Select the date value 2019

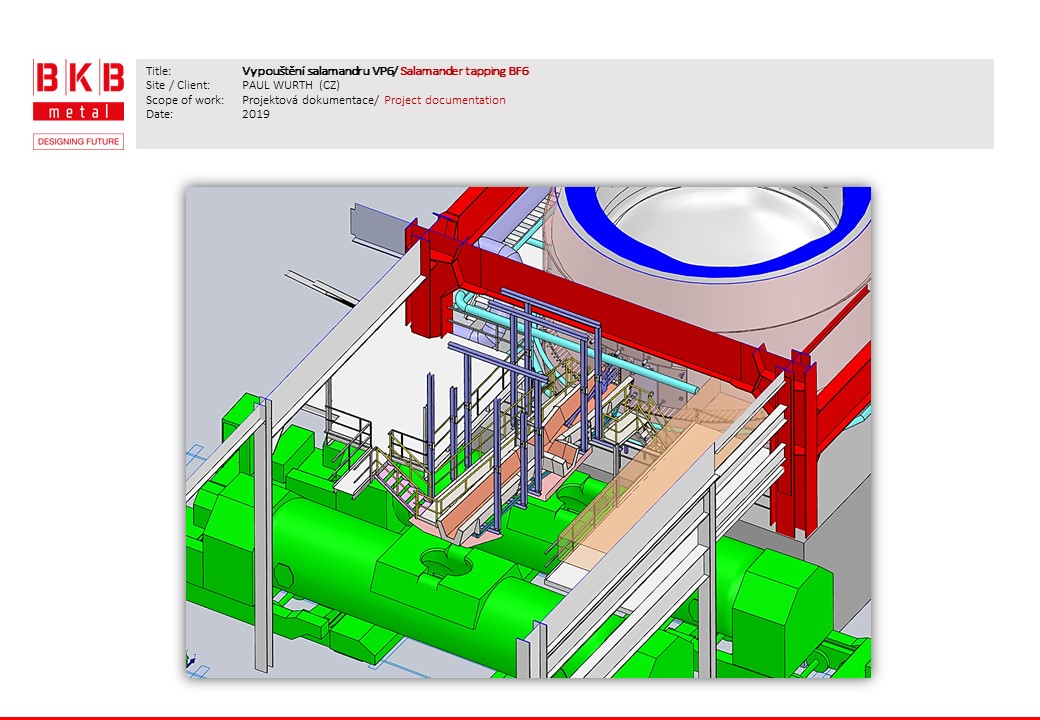pyautogui.click(x=256, y=114)
